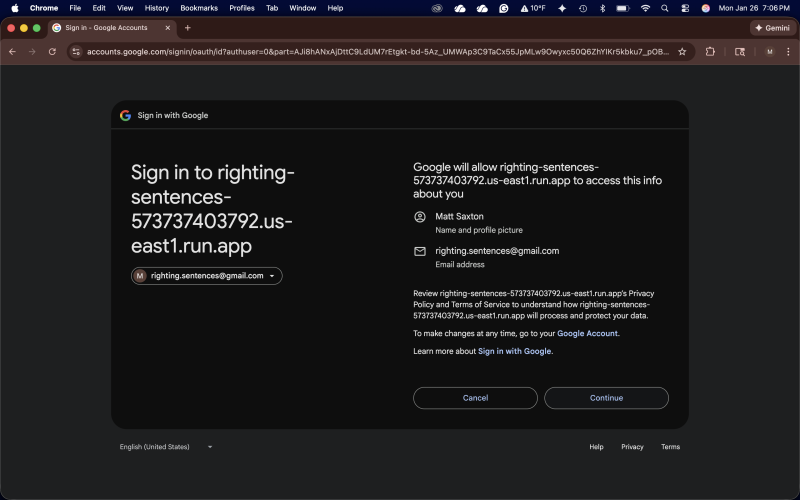Screen dimensions: 800x500
Task: Close the Sign in - Google Accounts tab
Action: coord(167,28)
